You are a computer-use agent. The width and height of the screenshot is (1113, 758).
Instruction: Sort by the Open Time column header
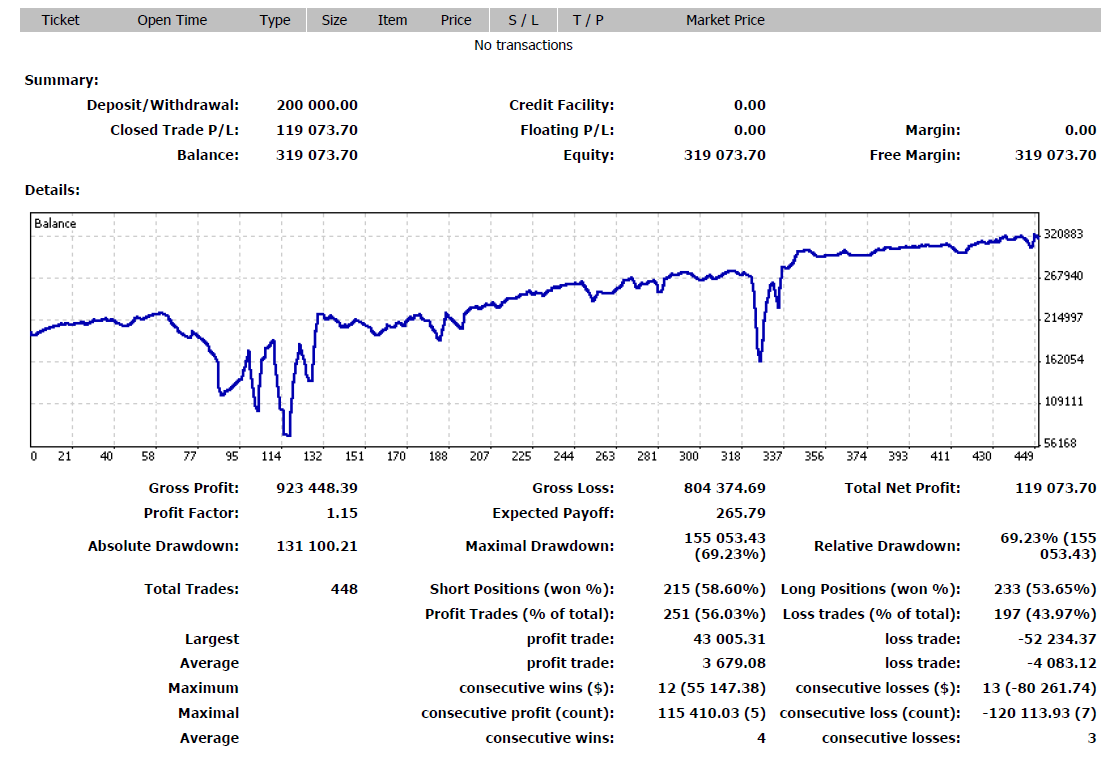pyautogui.click(x=172, y=20)
